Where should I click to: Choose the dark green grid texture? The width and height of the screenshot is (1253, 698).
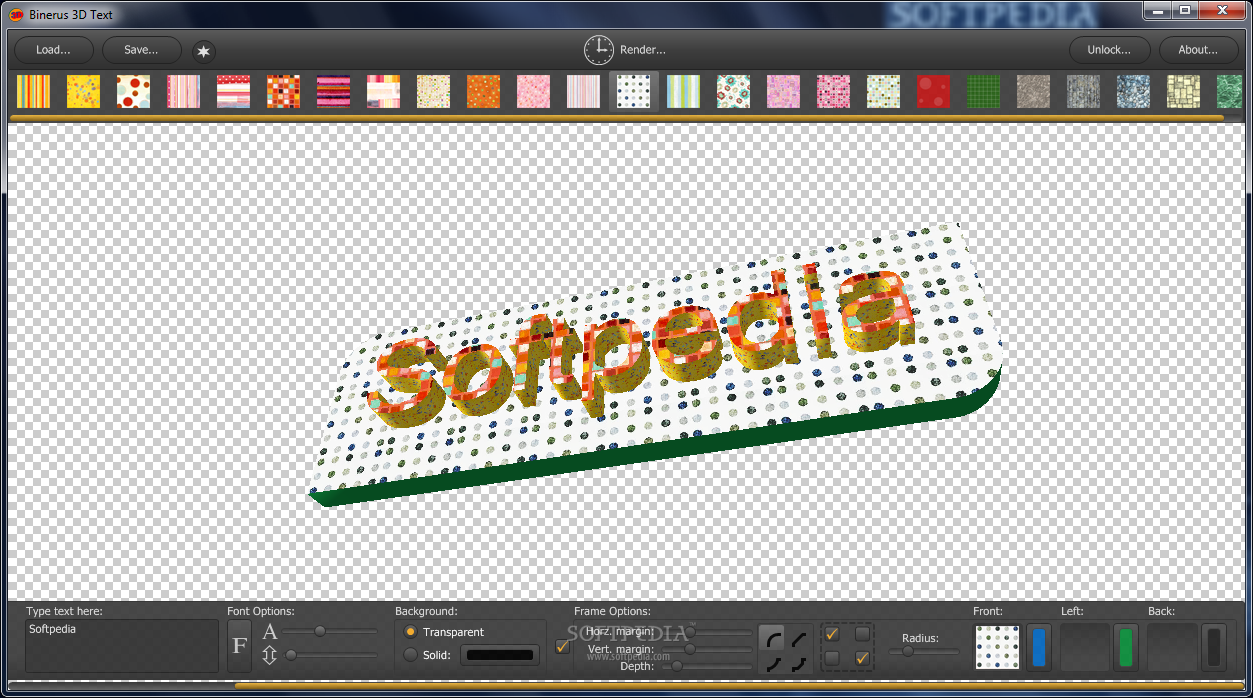(983, 91)
